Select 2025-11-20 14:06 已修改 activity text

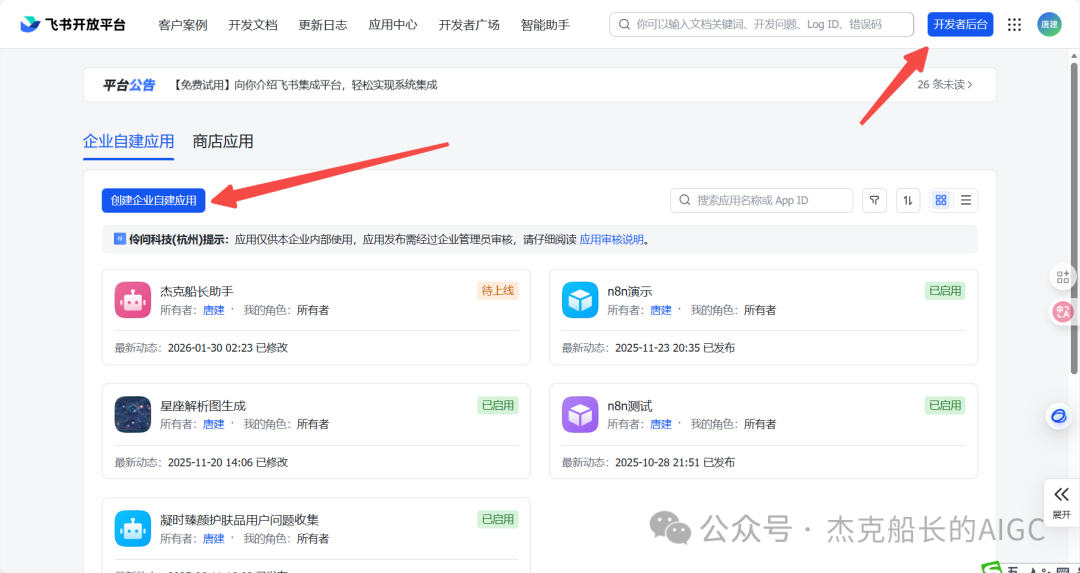pos(228,462)
